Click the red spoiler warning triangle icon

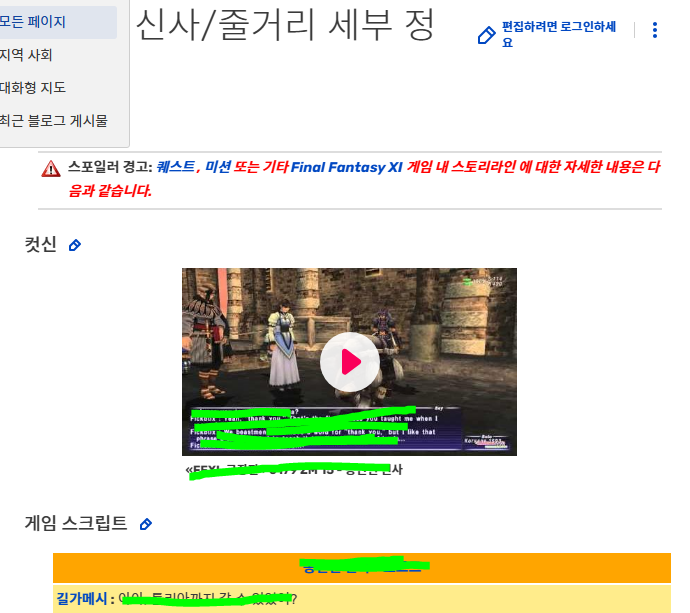pos(51,169)
